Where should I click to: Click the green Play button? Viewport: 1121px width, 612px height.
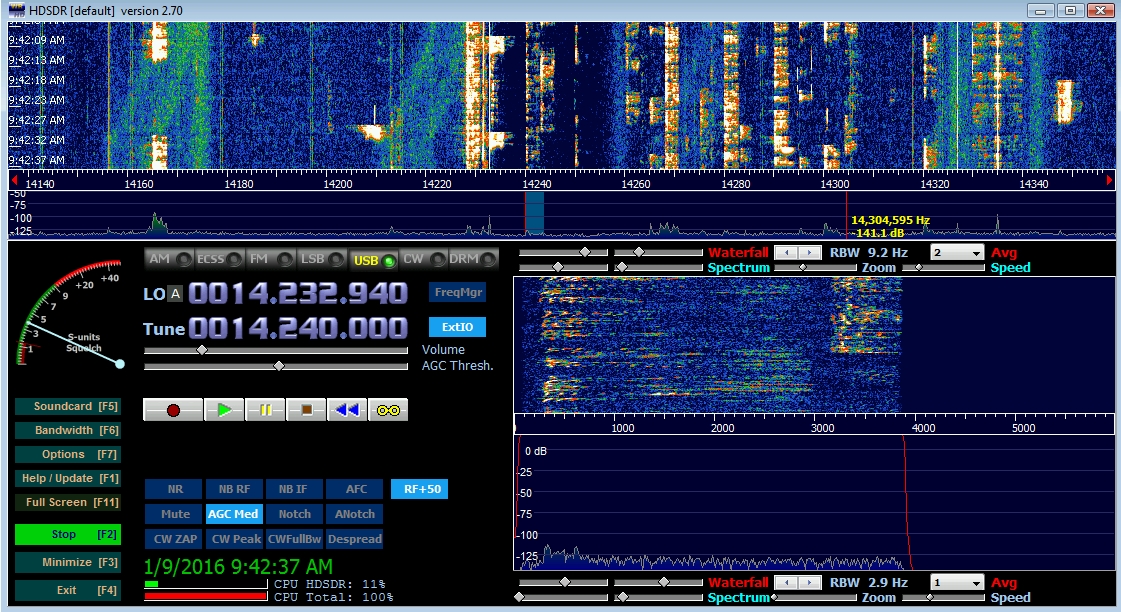[x=224, y=410]
